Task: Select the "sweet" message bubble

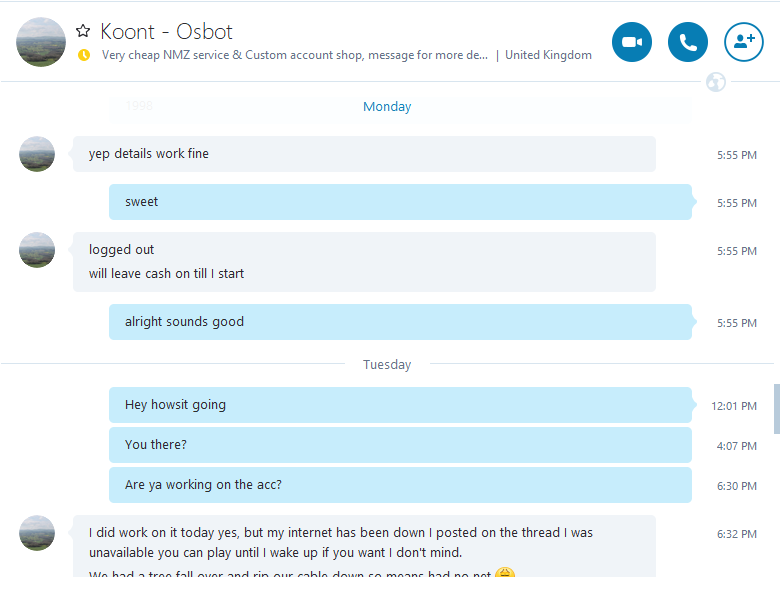Action: (x=400, y=202)
